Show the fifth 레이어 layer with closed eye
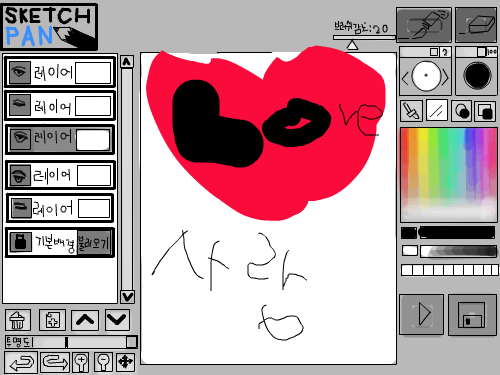 coord(21,208)
